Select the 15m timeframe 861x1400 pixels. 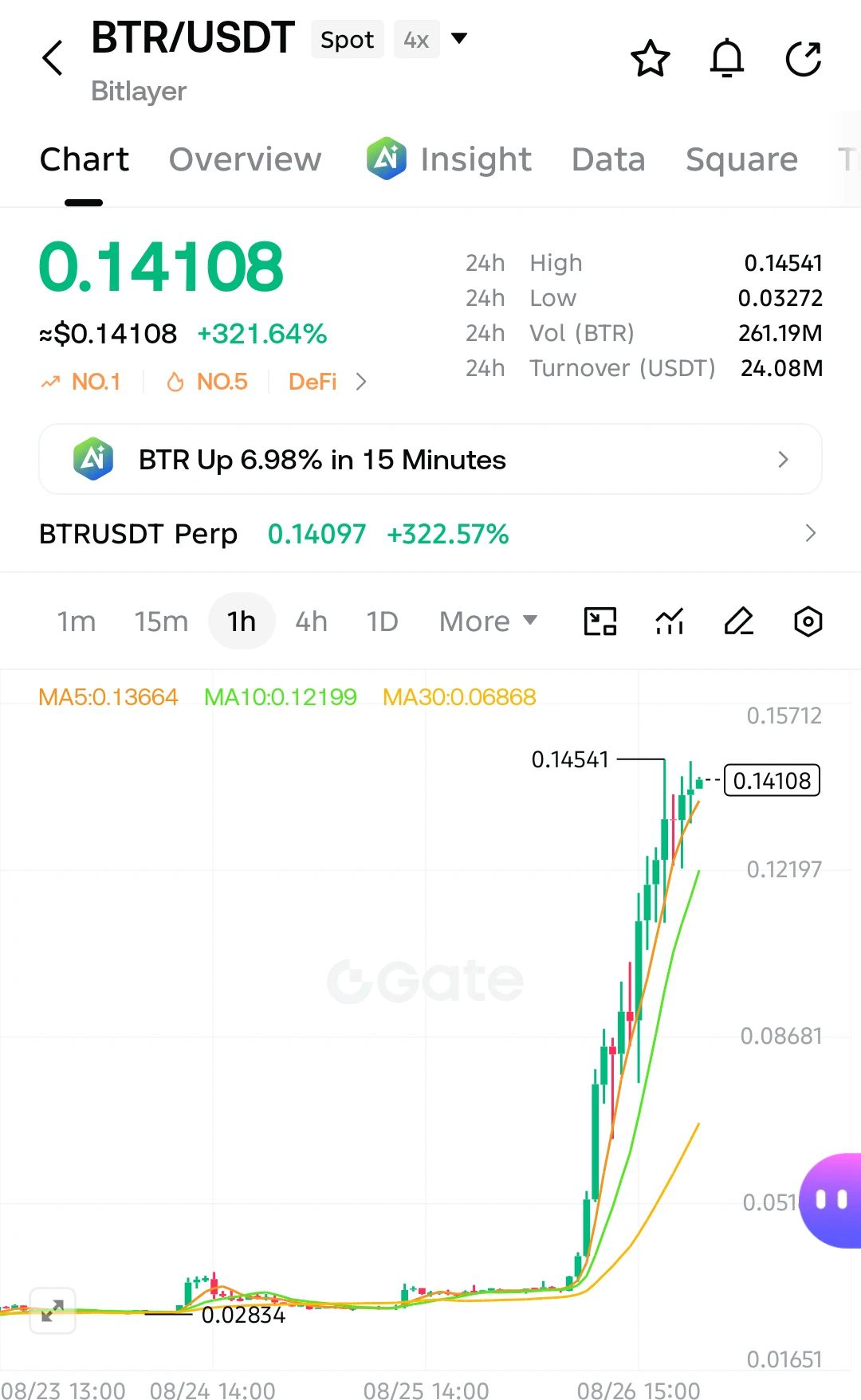click(x=161, y=622)
